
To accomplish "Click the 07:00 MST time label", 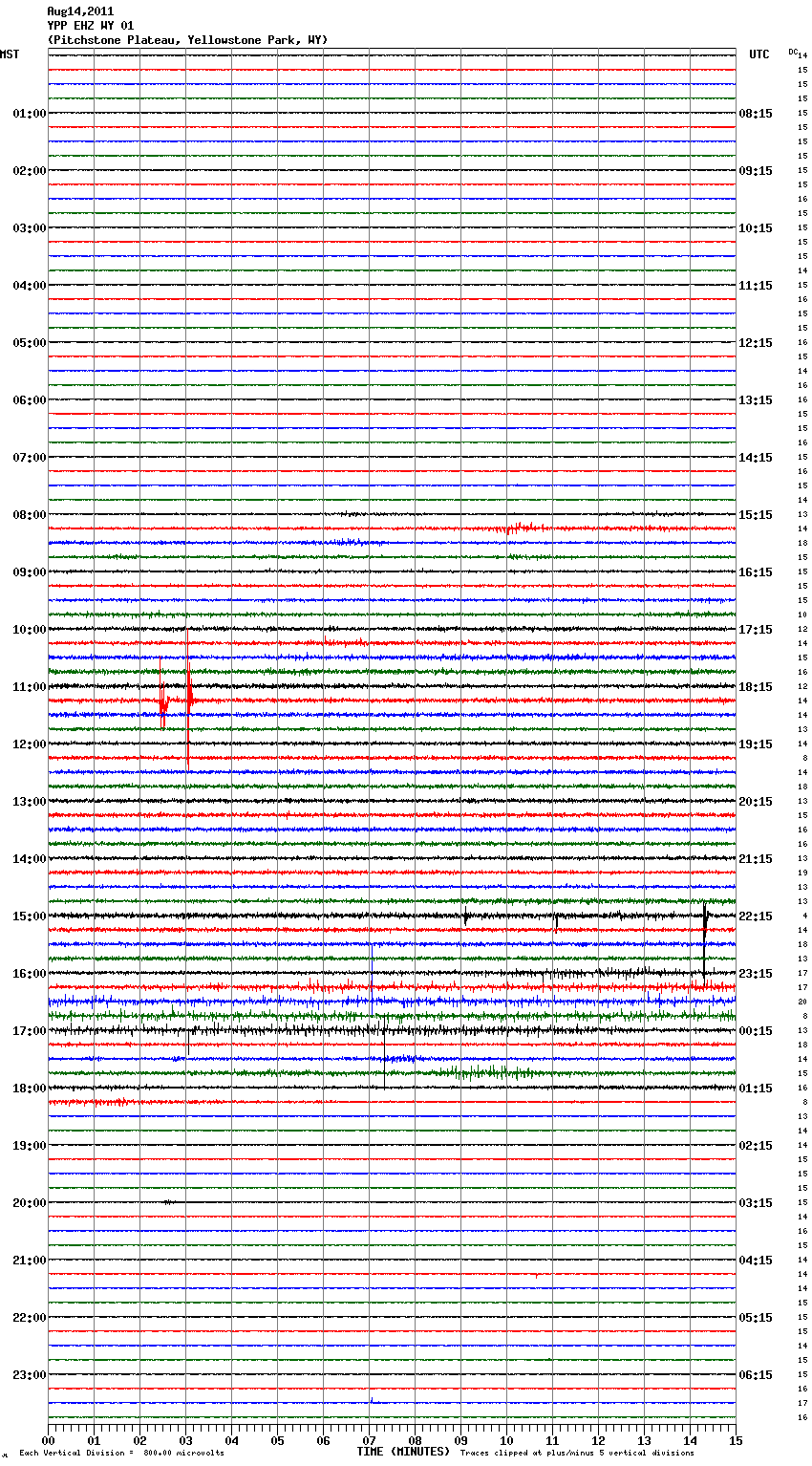I will point(30,458).
